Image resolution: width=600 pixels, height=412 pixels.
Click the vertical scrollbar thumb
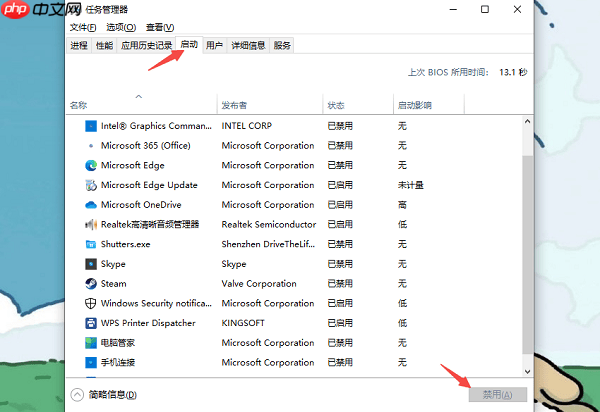(x=527, y=255)
